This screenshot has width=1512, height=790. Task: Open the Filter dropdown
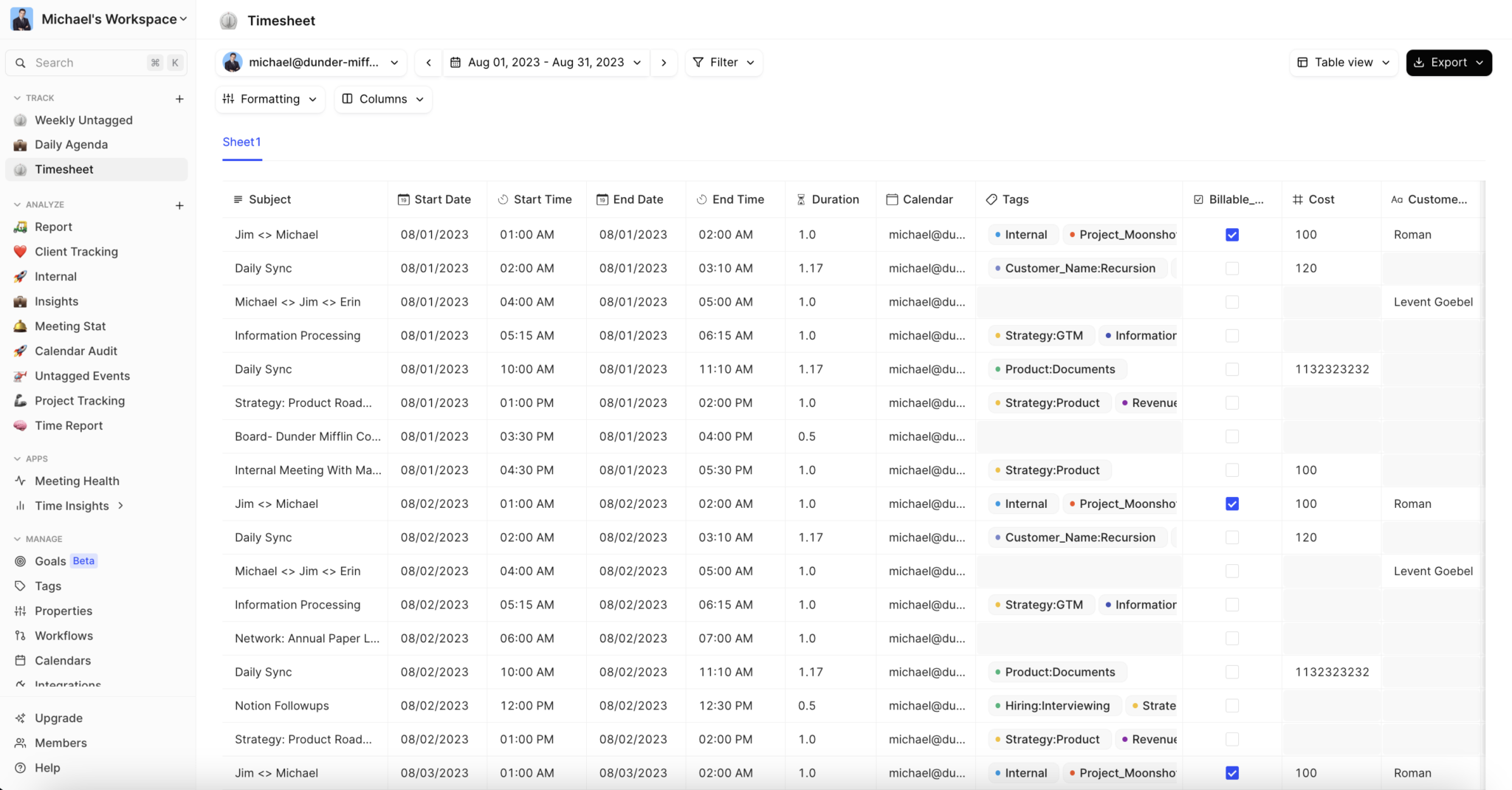tap(724, 63)
